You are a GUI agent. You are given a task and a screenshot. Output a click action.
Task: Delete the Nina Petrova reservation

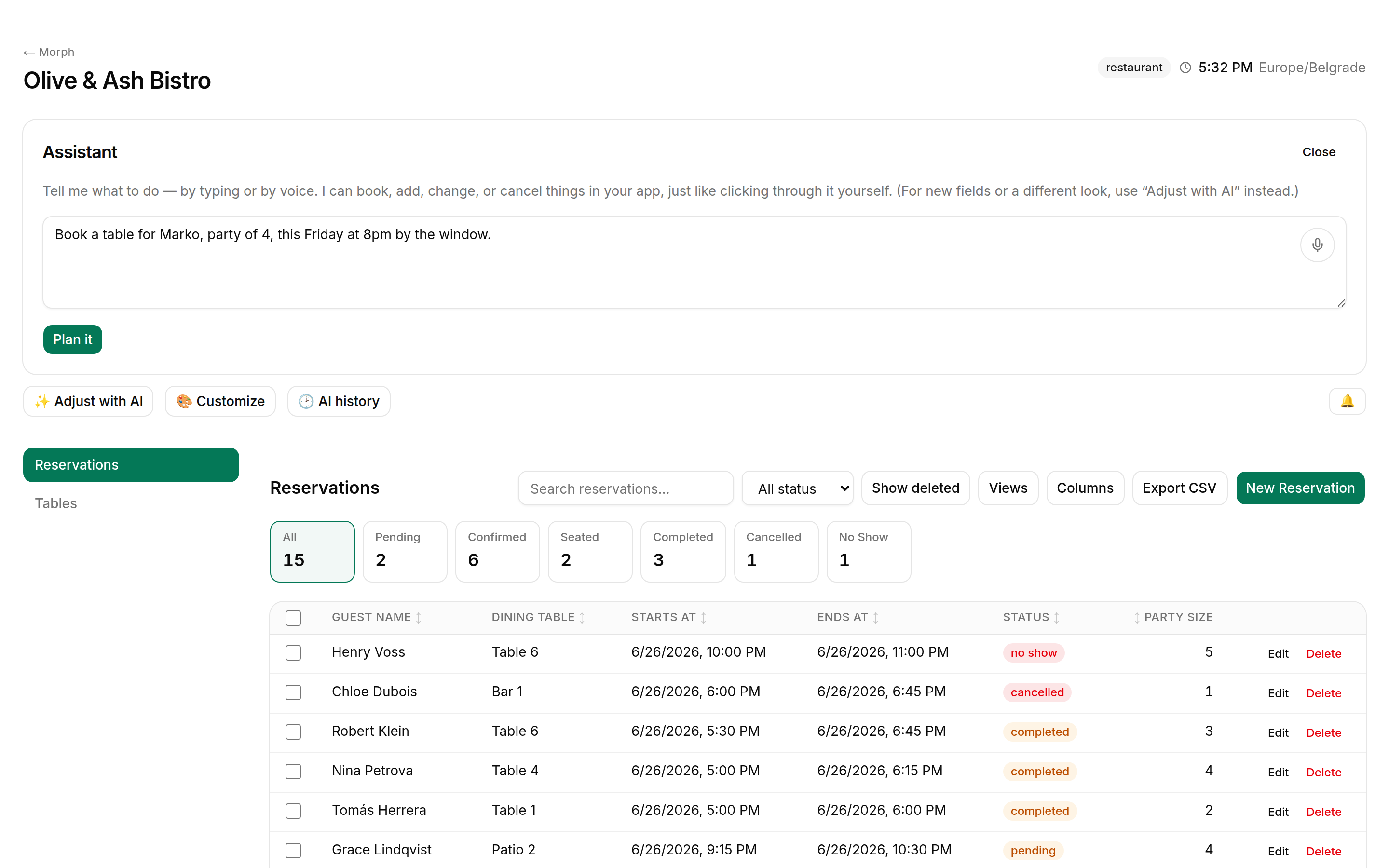1323,773
